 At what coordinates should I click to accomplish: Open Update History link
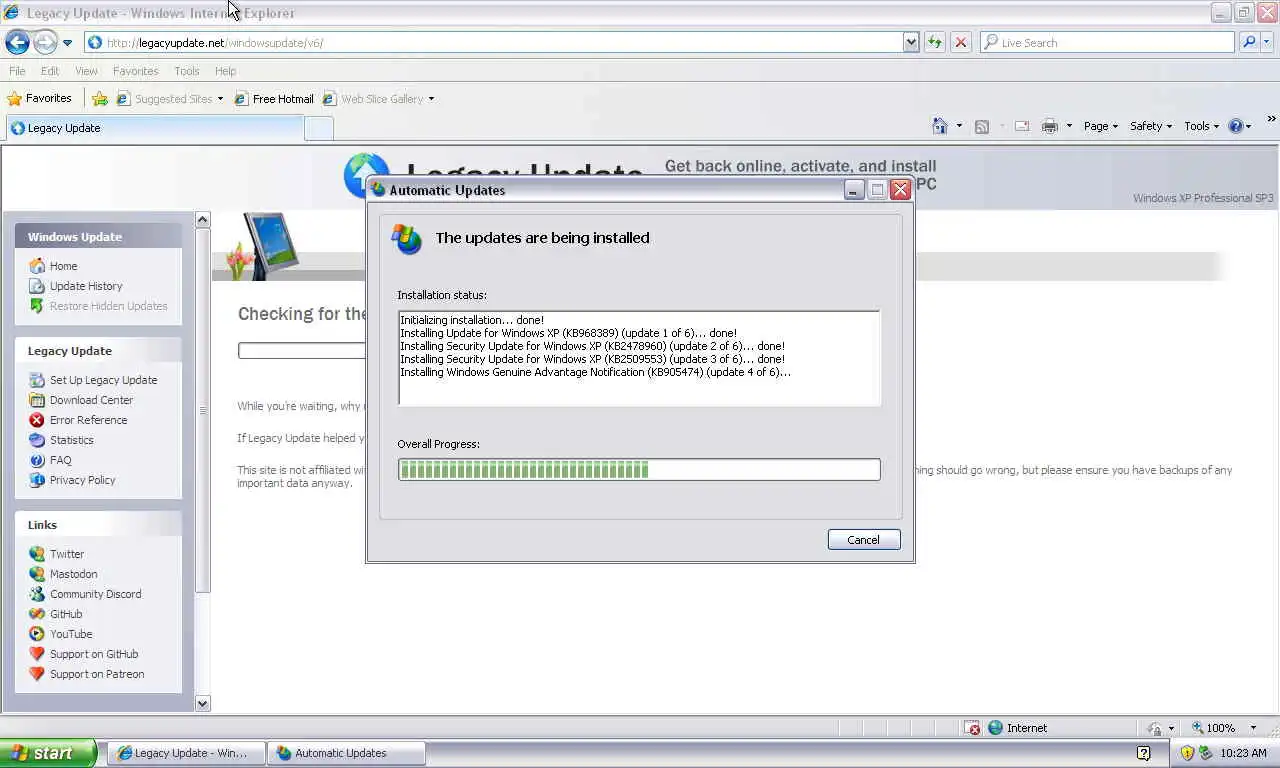point(86,286)
